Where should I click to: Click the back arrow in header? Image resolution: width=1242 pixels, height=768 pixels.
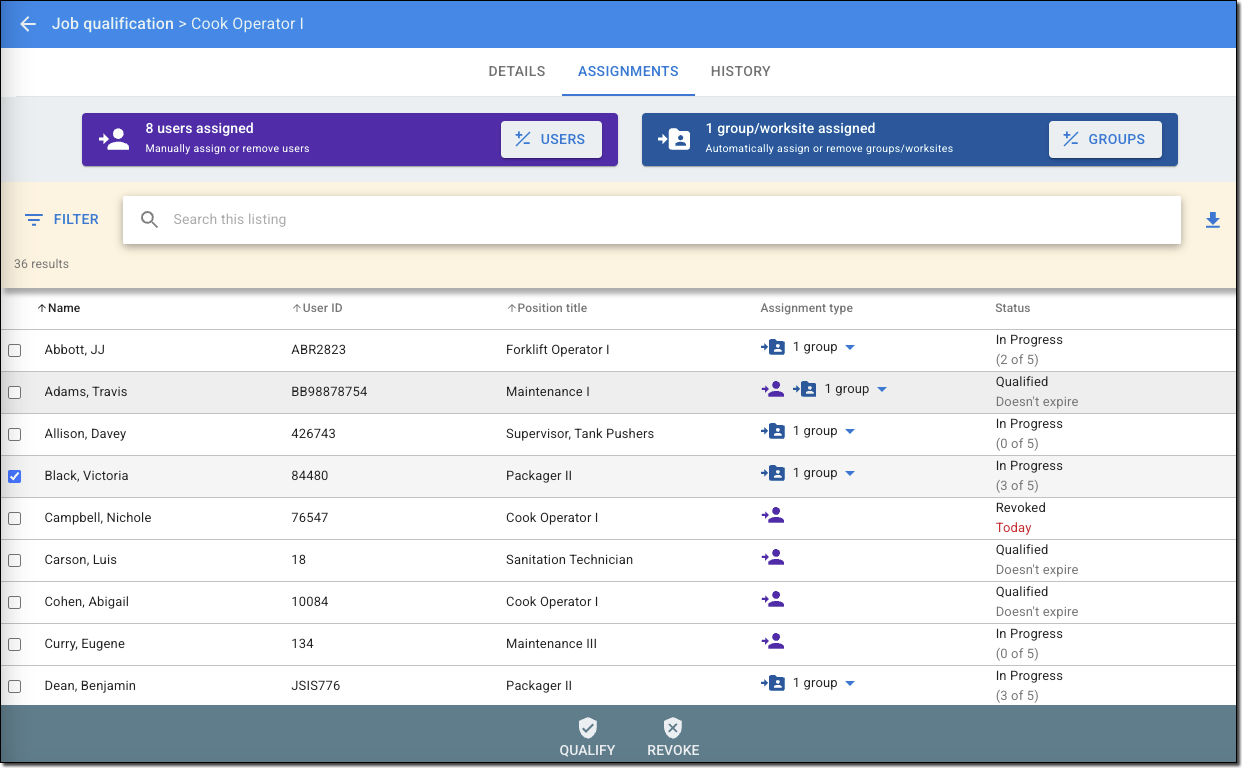28,24
